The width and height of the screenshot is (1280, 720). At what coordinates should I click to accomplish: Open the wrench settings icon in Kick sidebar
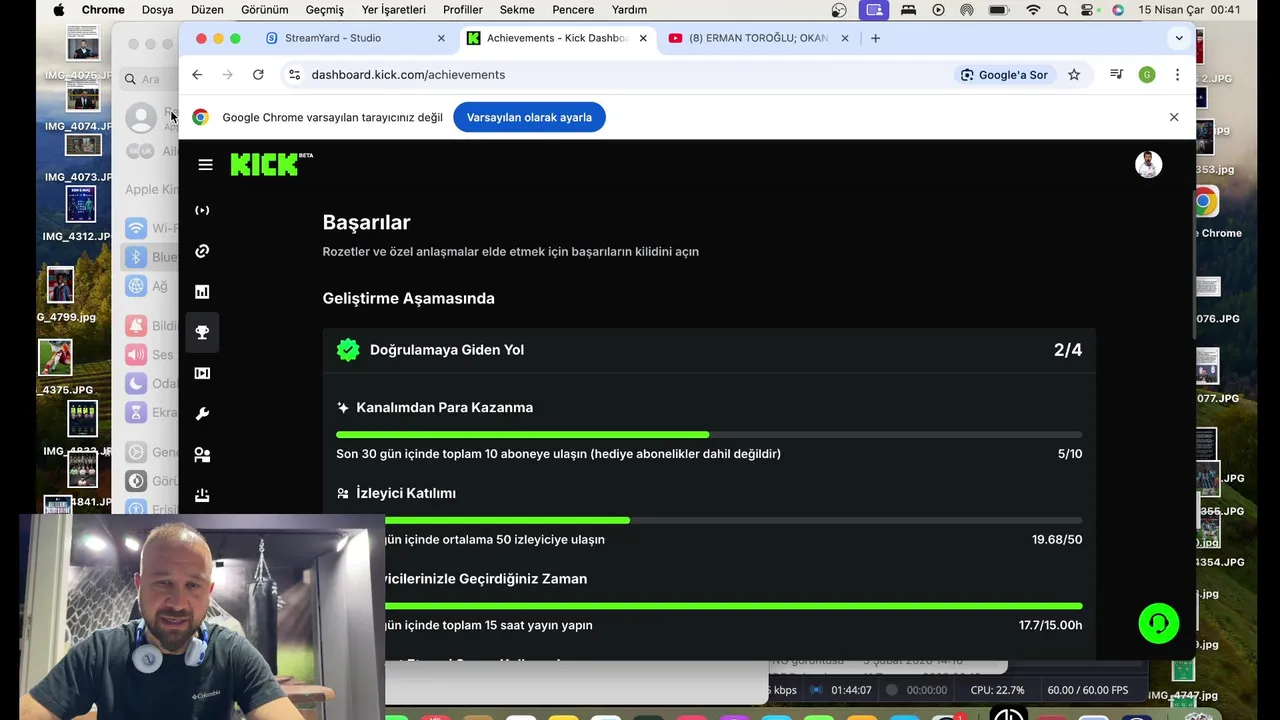pos(202,414)
